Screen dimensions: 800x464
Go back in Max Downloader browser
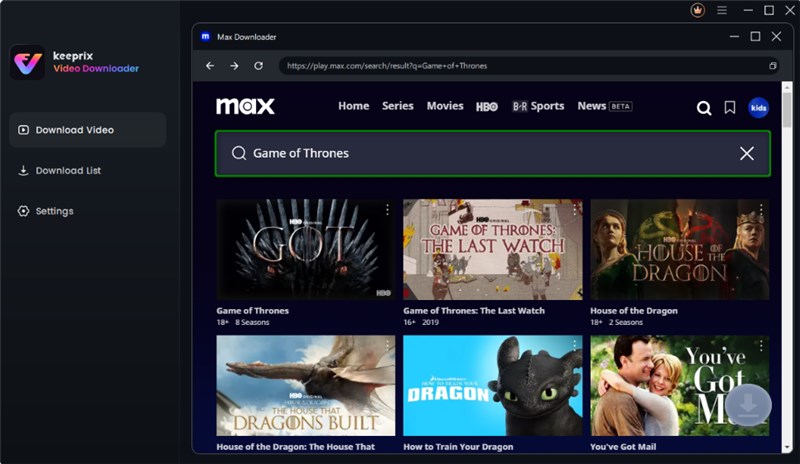(x=210, y=66)
